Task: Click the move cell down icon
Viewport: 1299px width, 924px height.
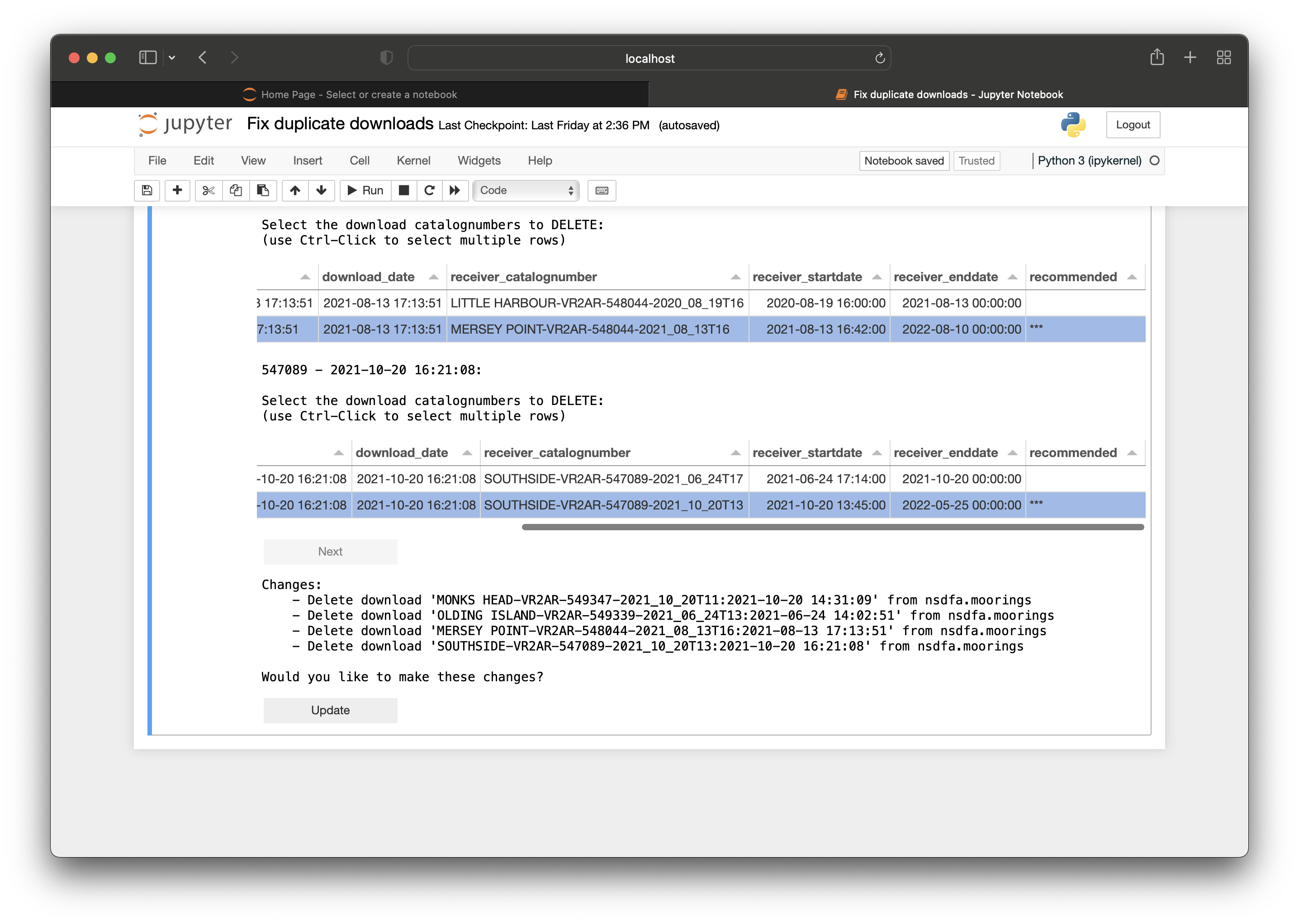Action: (321, 190)
